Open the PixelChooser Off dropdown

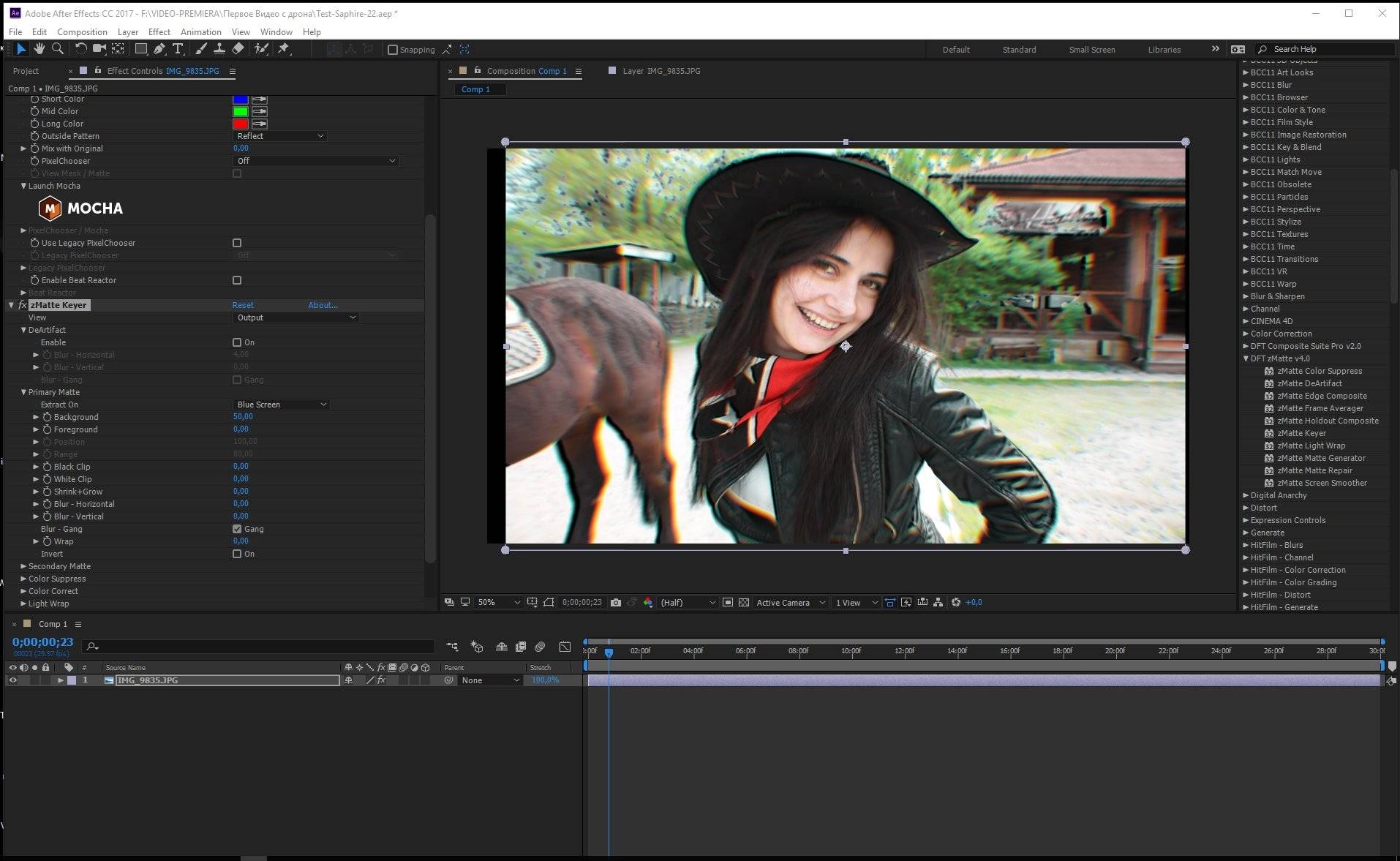(316, 161)
